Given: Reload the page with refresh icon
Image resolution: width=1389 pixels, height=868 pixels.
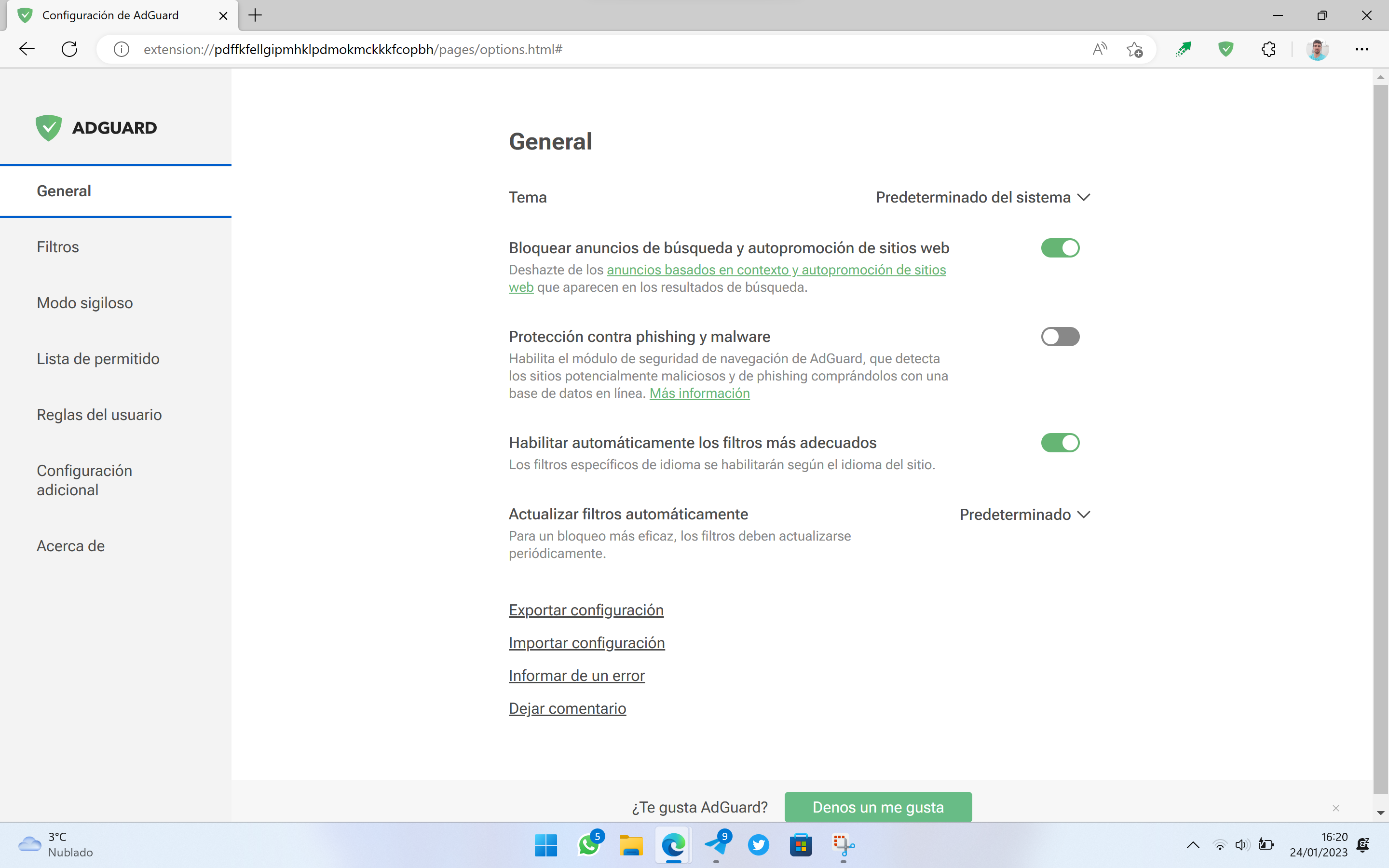Looking at the screenshot, I should [69, 49].
